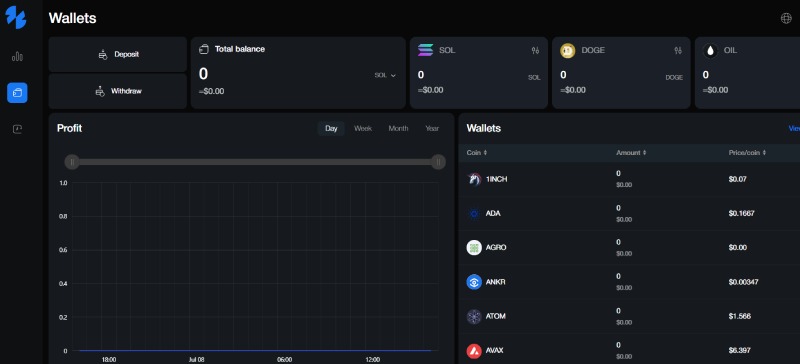Click the Wallets page title

[72, 18]
